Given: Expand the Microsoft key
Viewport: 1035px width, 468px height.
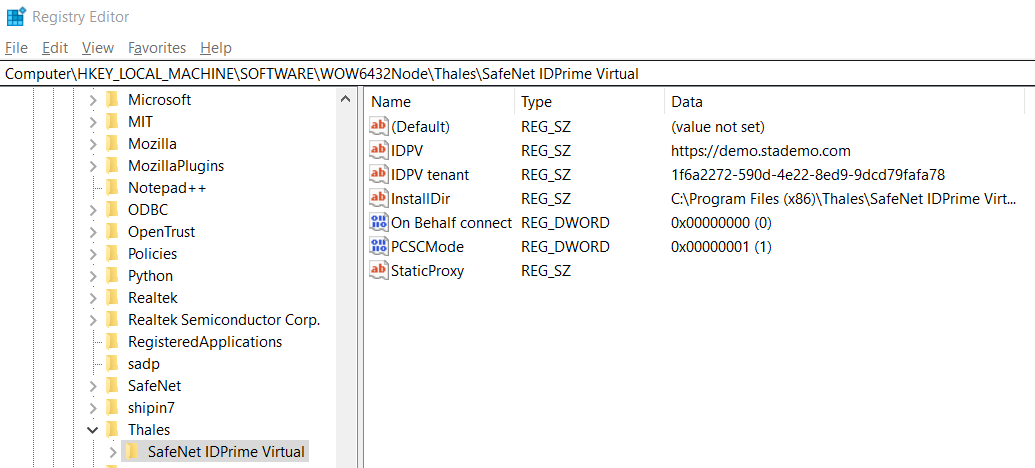Looking at the screenshot, I should click(93, 100).
